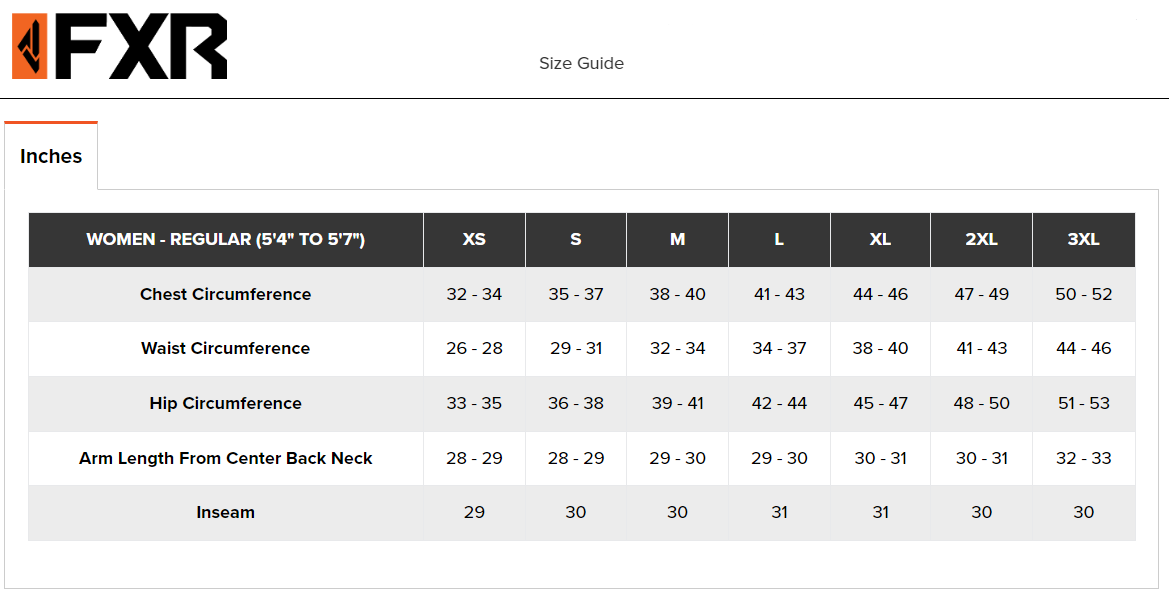
Task: Click 3XL hip value 51 - 53
Action: (x=1083, y=403)
